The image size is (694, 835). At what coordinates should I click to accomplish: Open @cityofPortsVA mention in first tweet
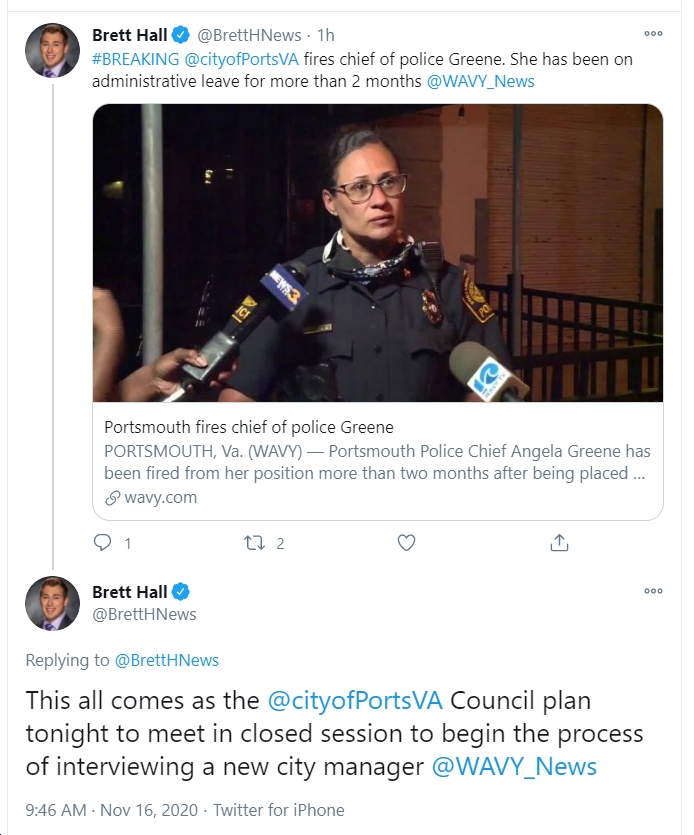(x=241, y=59)
